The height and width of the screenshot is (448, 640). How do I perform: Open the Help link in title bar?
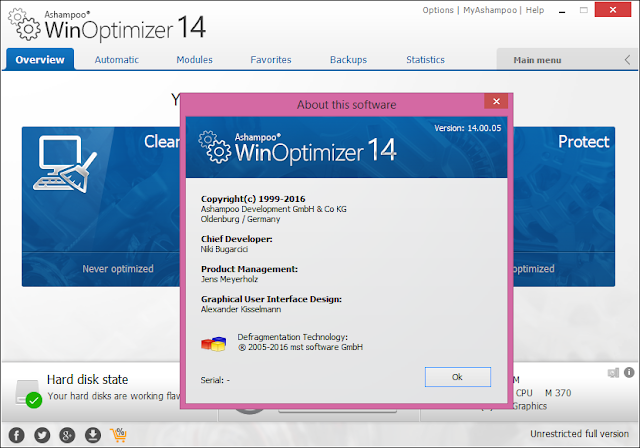[x=535, y=10]
